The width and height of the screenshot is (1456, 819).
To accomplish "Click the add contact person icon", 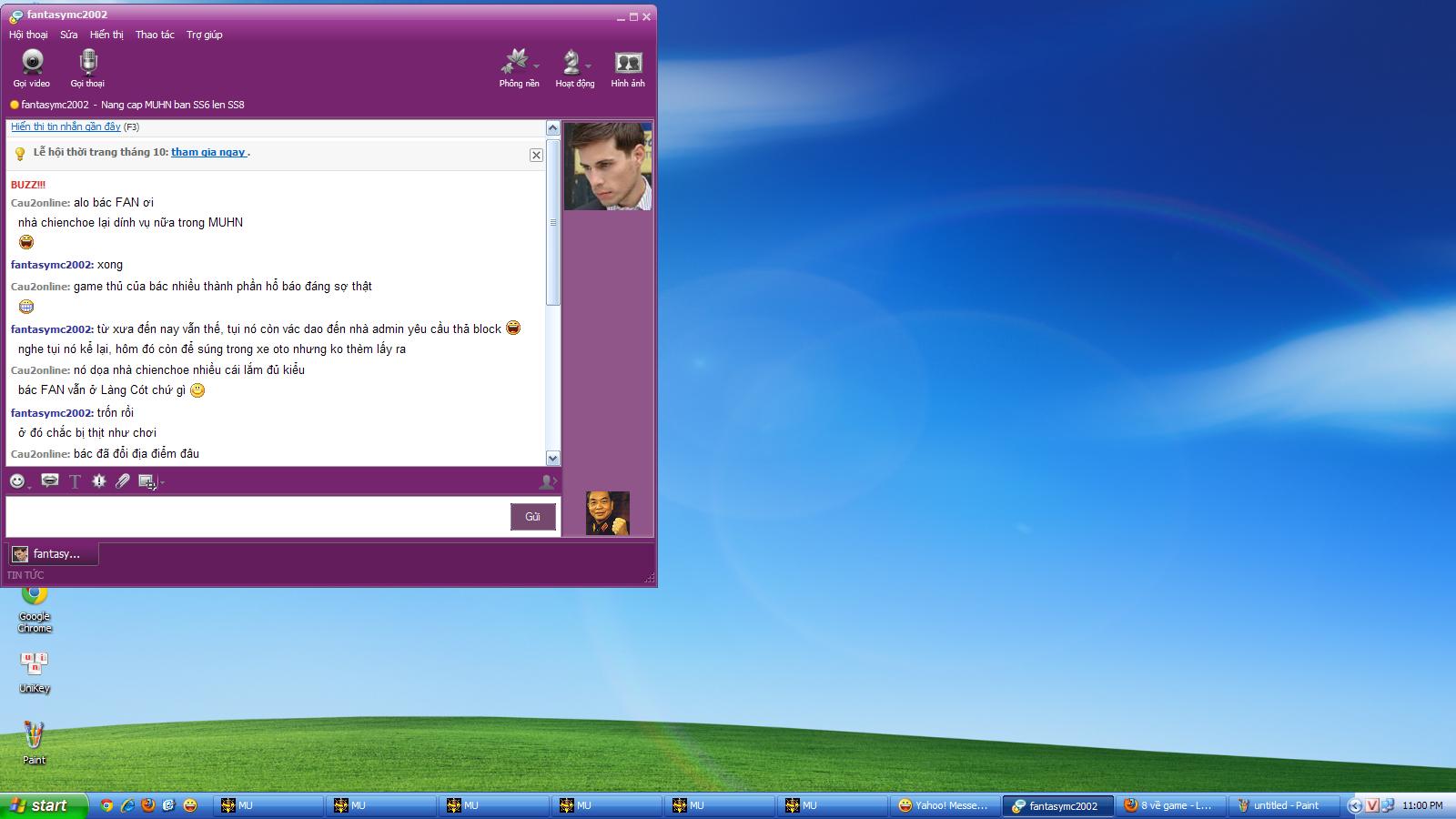I will click(x=548, y=481).
